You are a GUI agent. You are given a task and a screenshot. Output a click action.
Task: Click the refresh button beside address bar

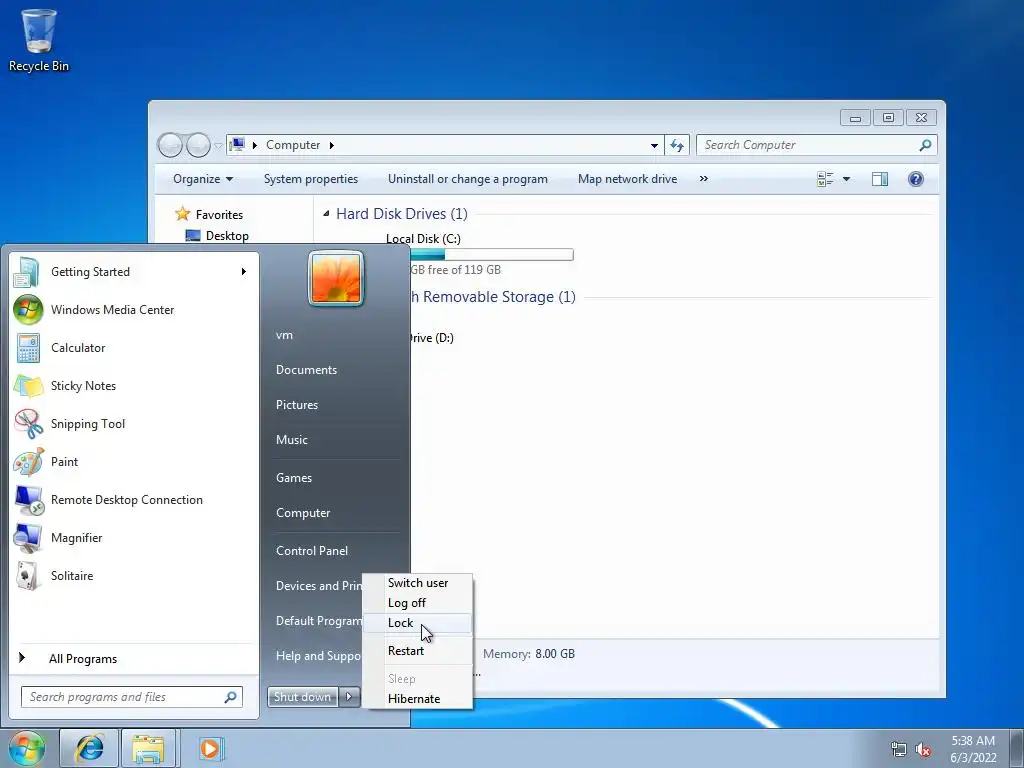(677, 145)
